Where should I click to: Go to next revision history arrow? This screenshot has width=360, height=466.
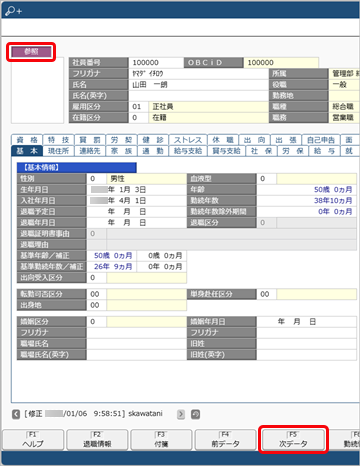click(x=181, y=414)
